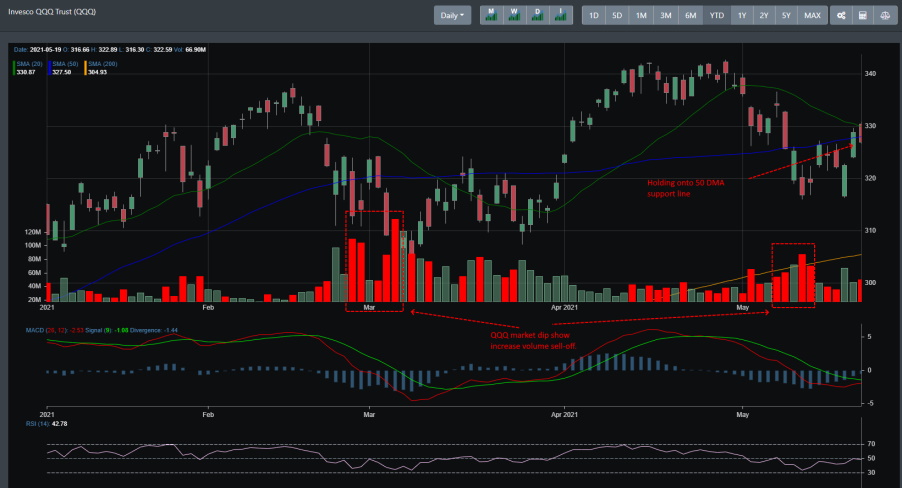902x488 pixels.
Task: Set chart range to 5Y
Action: [x=786, y=16]
